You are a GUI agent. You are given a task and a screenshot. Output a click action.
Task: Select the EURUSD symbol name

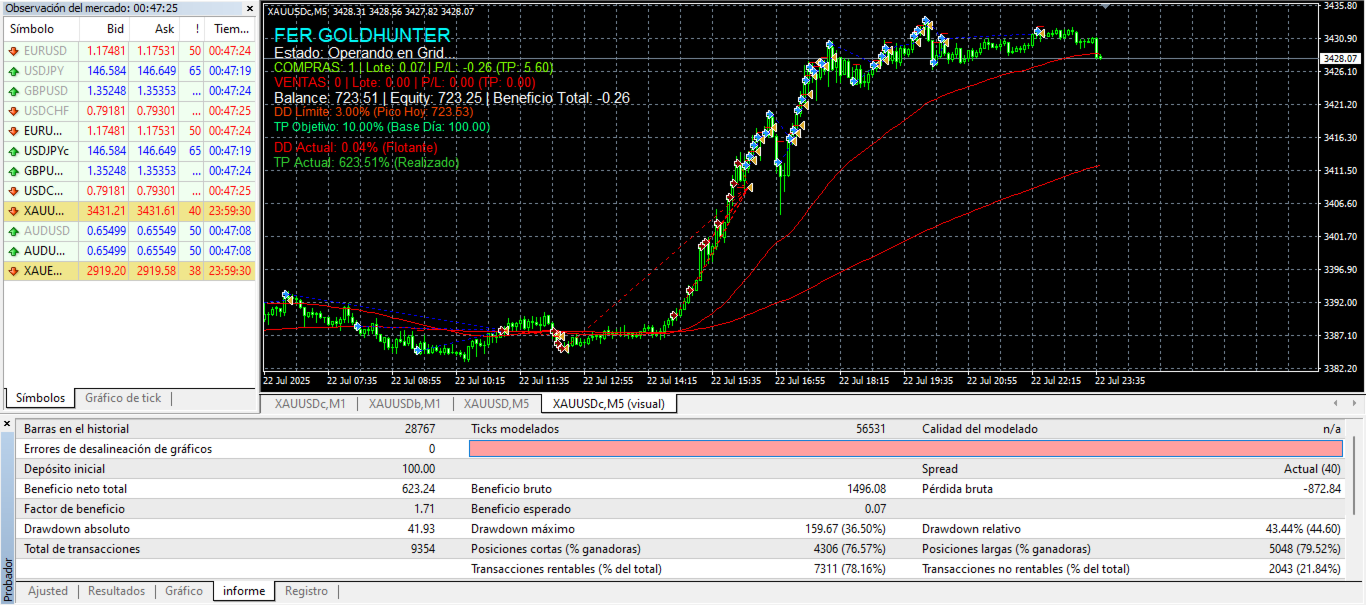47,50
